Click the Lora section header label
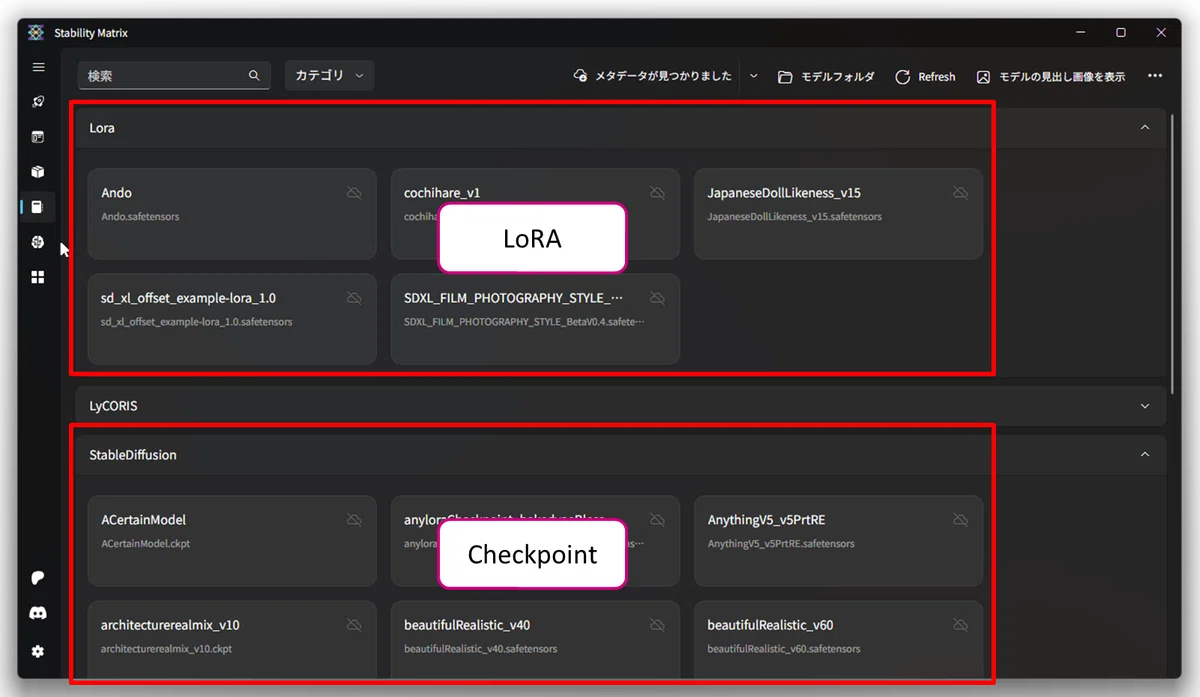Image resolution: width=1200 pixels, height=697 pixels. point(102,128)
